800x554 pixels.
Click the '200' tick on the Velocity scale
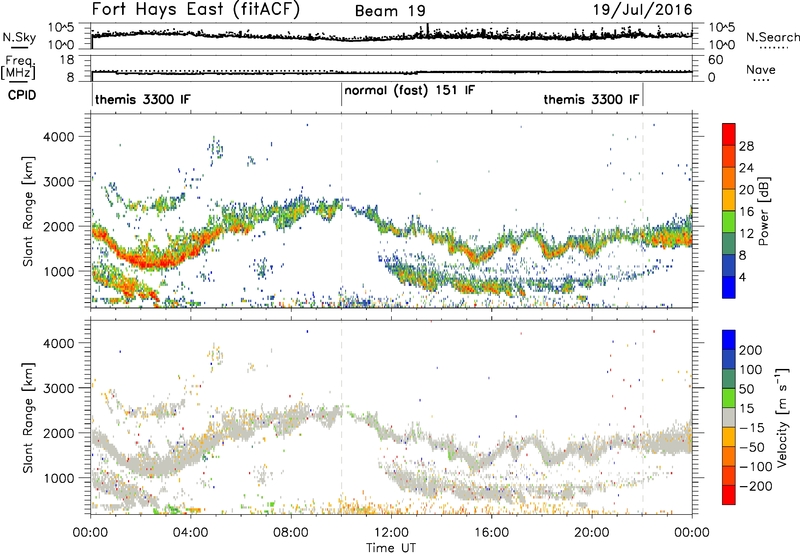tap(751, 350)
